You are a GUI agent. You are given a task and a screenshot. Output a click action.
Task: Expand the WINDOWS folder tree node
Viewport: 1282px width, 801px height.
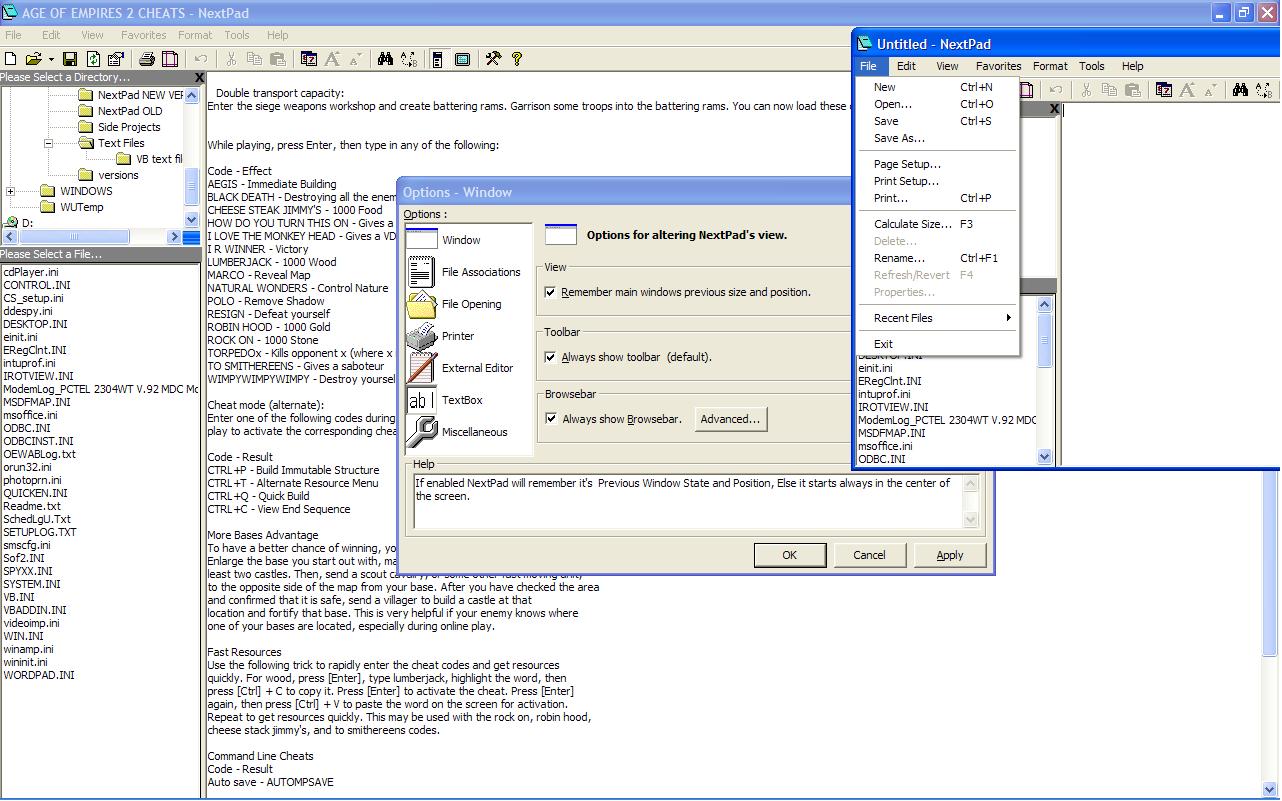[x=10, y=191]
